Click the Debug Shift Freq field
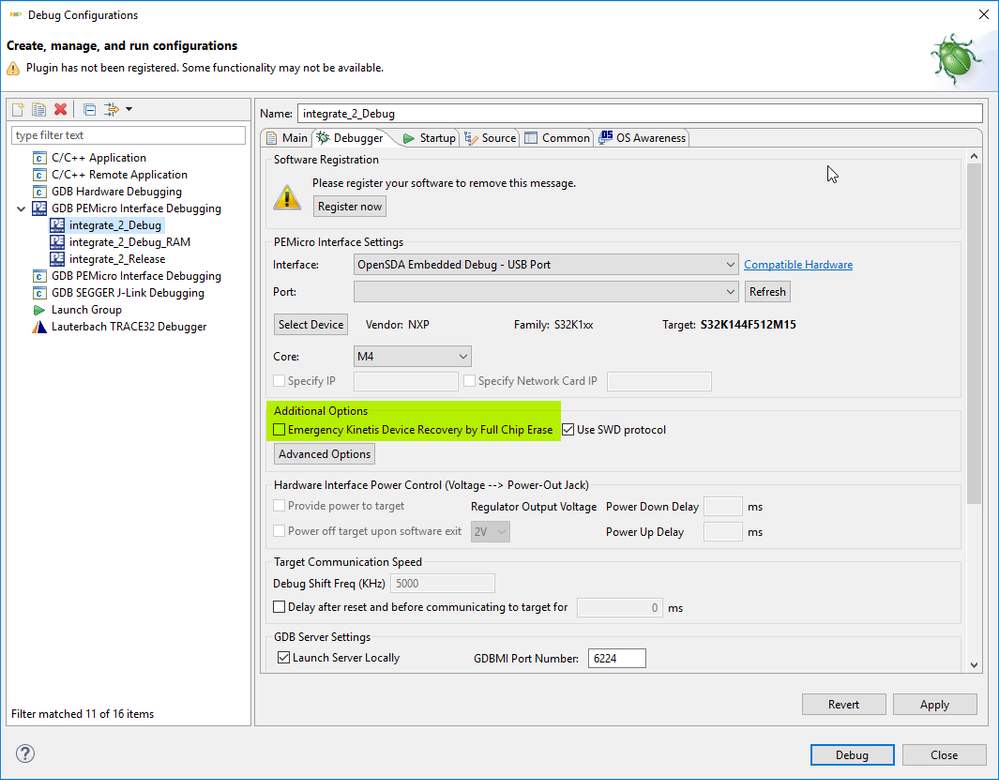The width and height of the screenshot is (999, 780). tap(442, 583)
